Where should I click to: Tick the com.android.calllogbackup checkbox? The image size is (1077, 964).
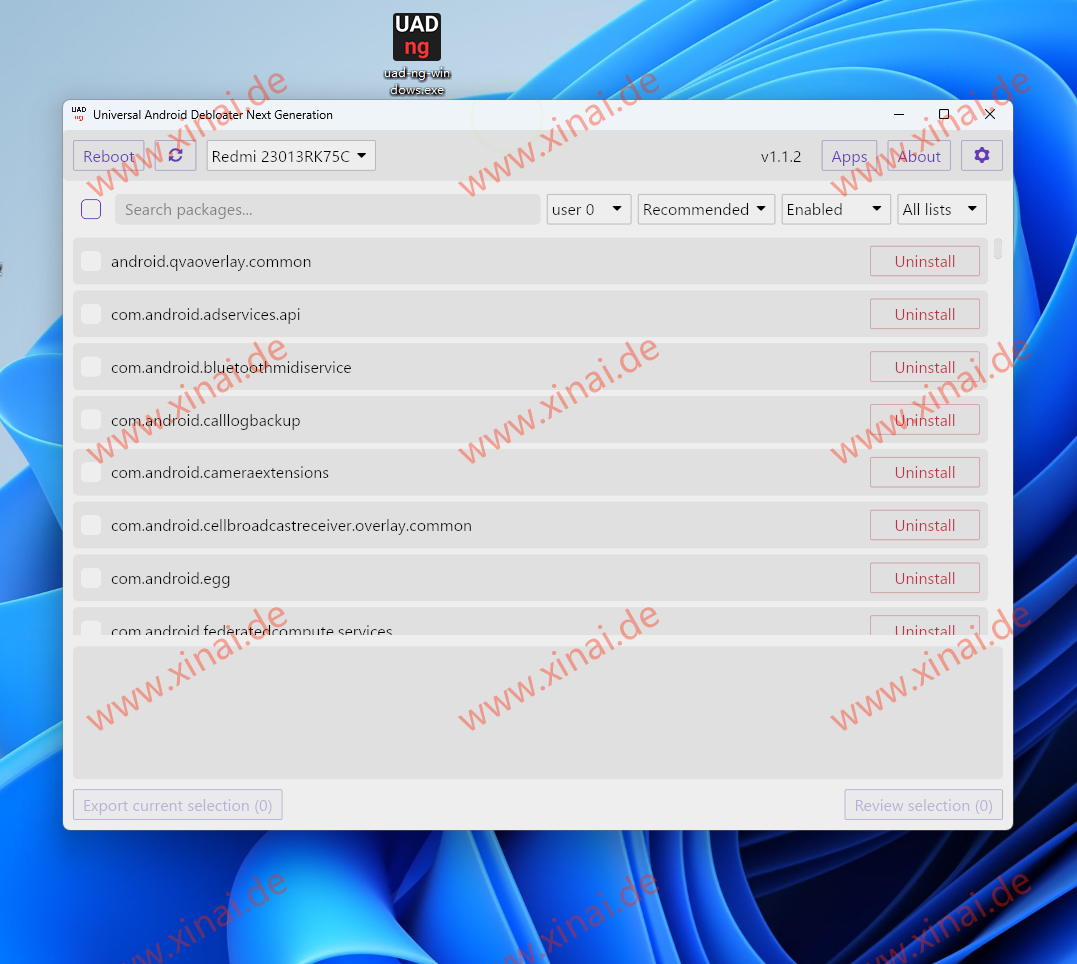tap(91, 420)
